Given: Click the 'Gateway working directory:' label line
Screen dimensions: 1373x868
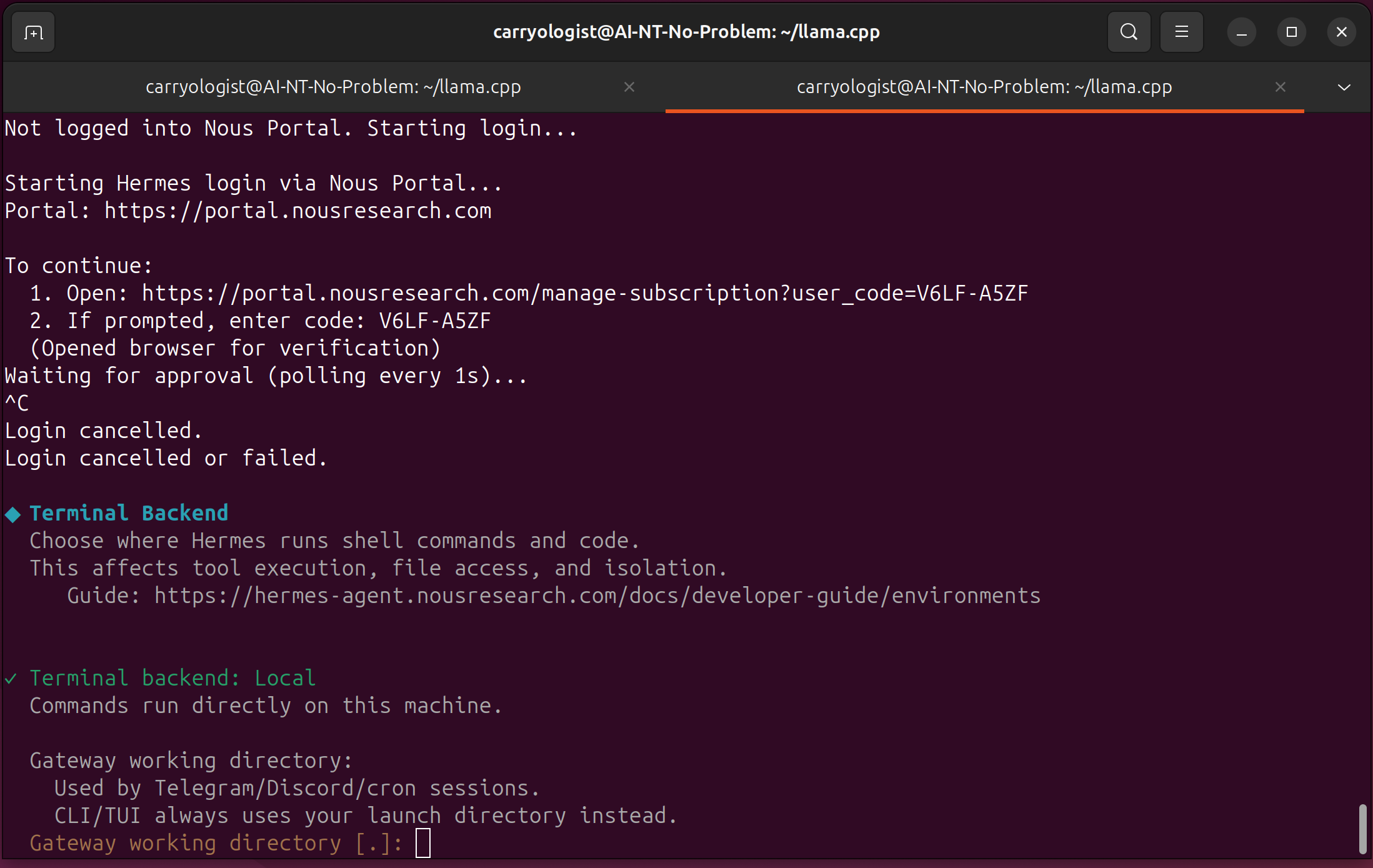Looking at the screenshot, I should [x=191, y=761].
